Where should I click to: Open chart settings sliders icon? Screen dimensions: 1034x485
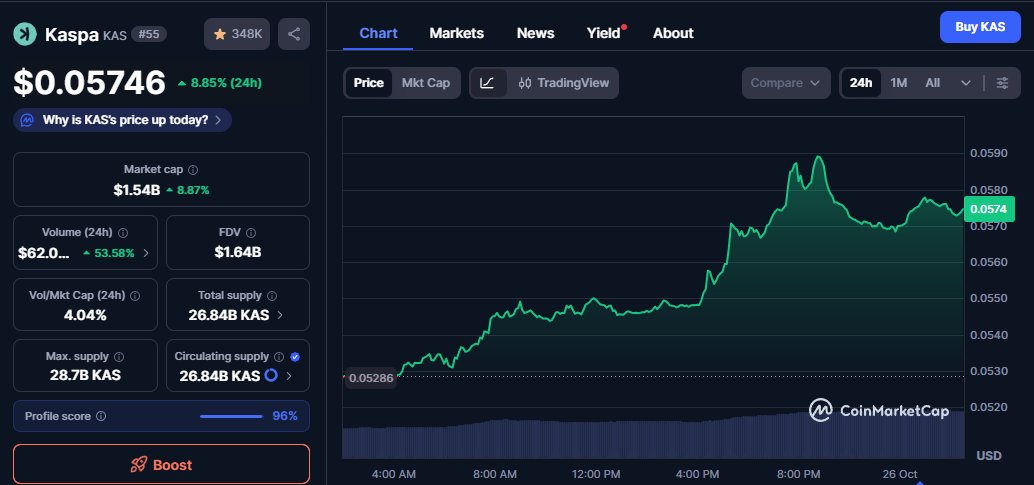(x=1002, y=83)
